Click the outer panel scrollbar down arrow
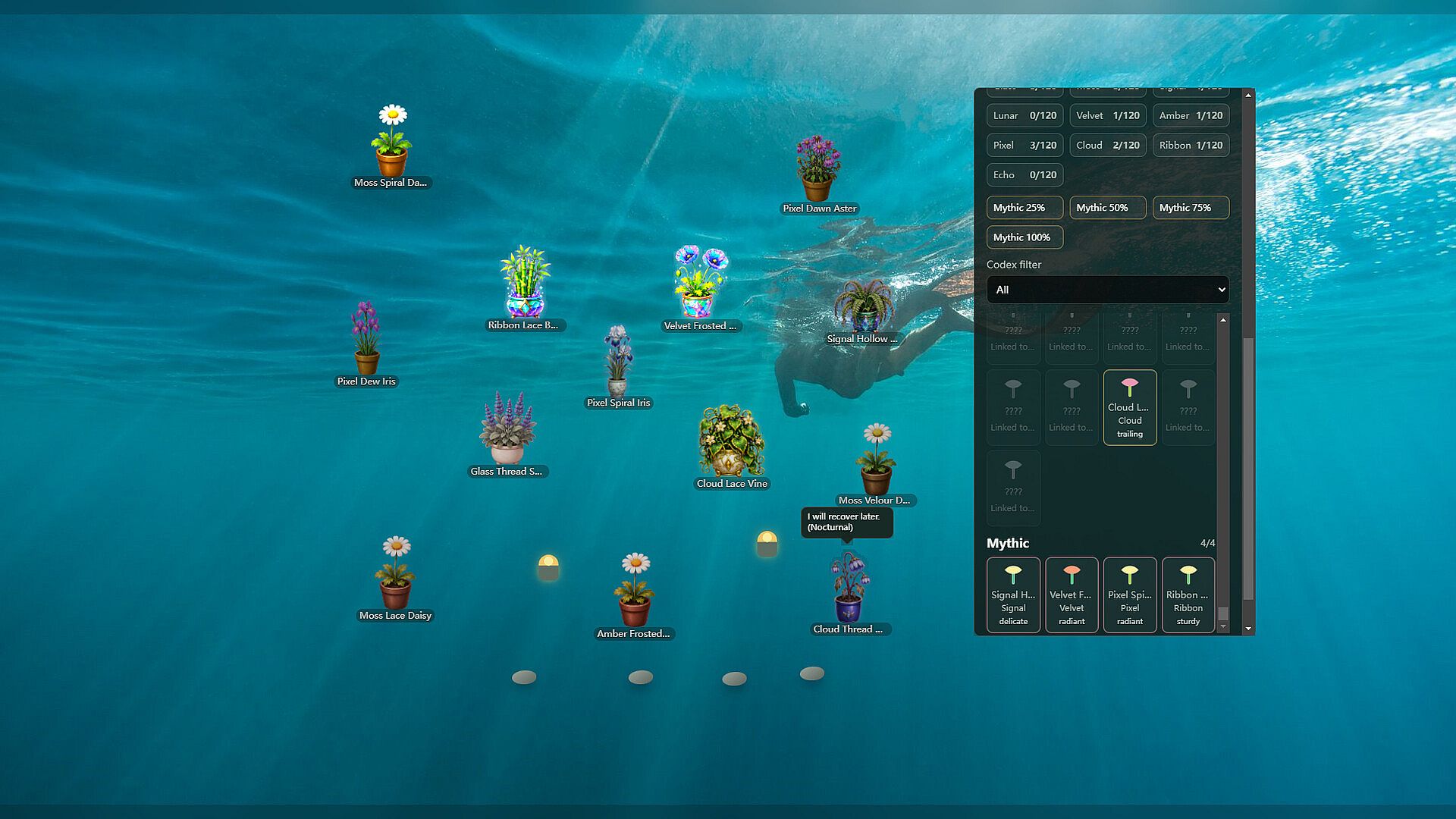This screenshot has height=819, width=1456. coord(1248,629)
